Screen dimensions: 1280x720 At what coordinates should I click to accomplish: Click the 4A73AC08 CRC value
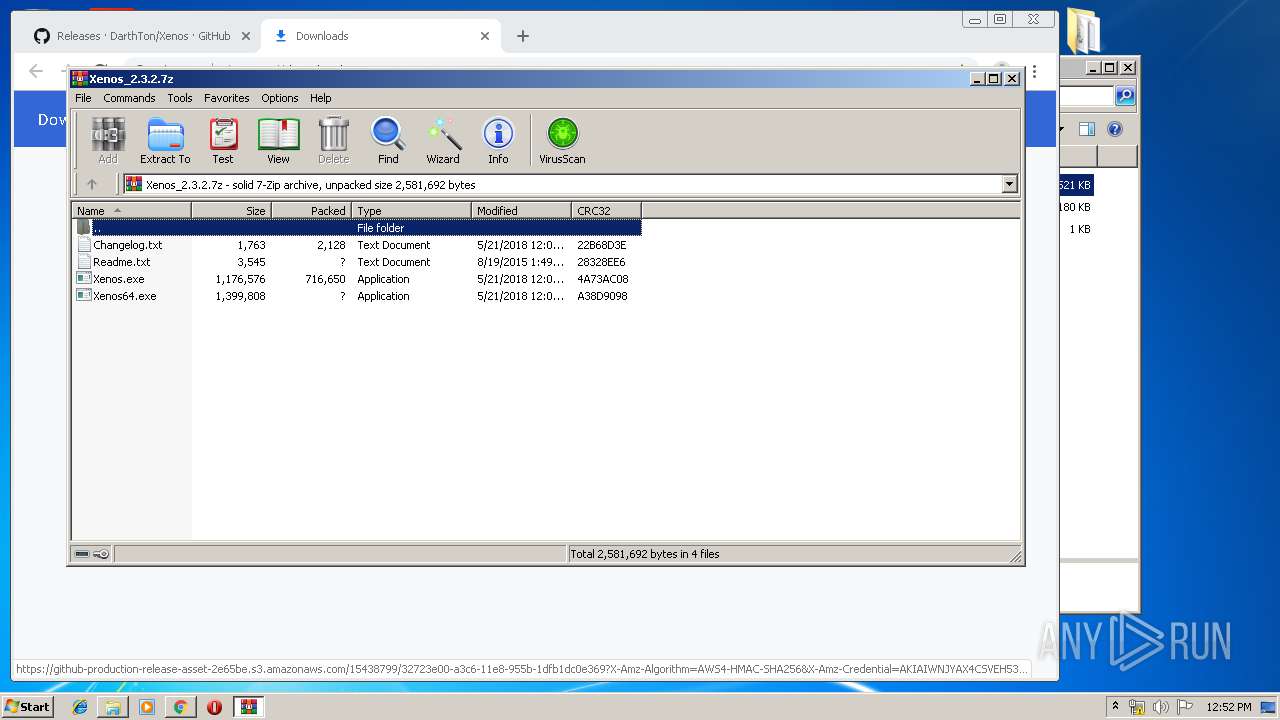(602, 279)
